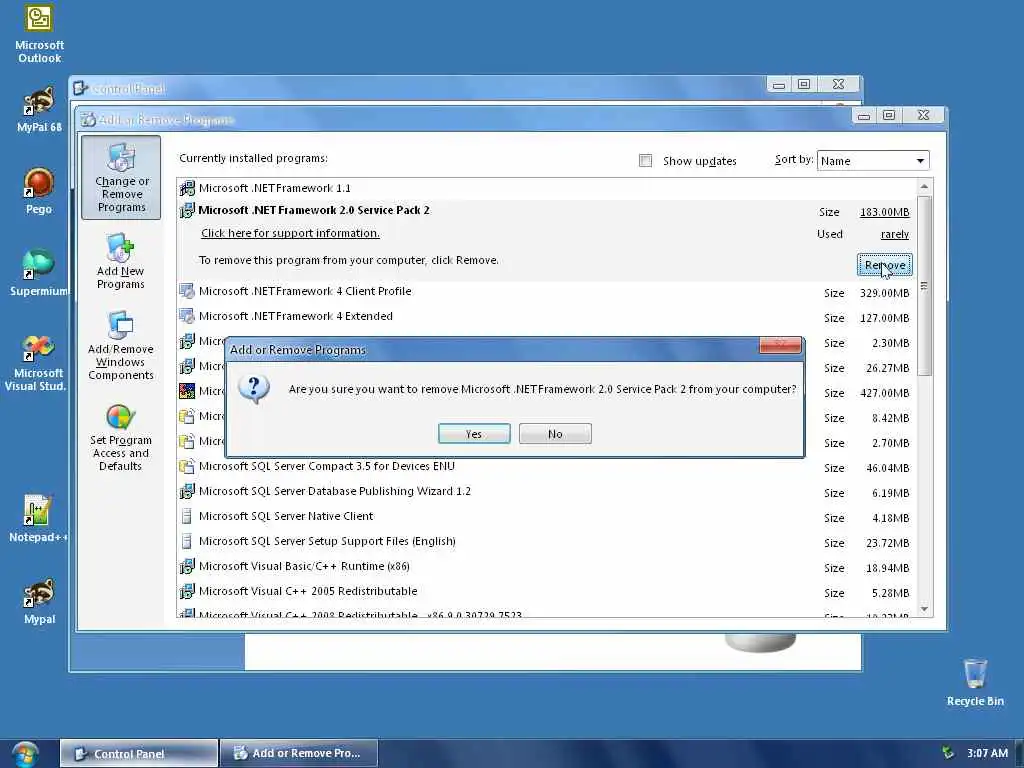Click the 427.00MB size value
The height and width of the screenshot is (768, 1024).
[x=884, y=393]
